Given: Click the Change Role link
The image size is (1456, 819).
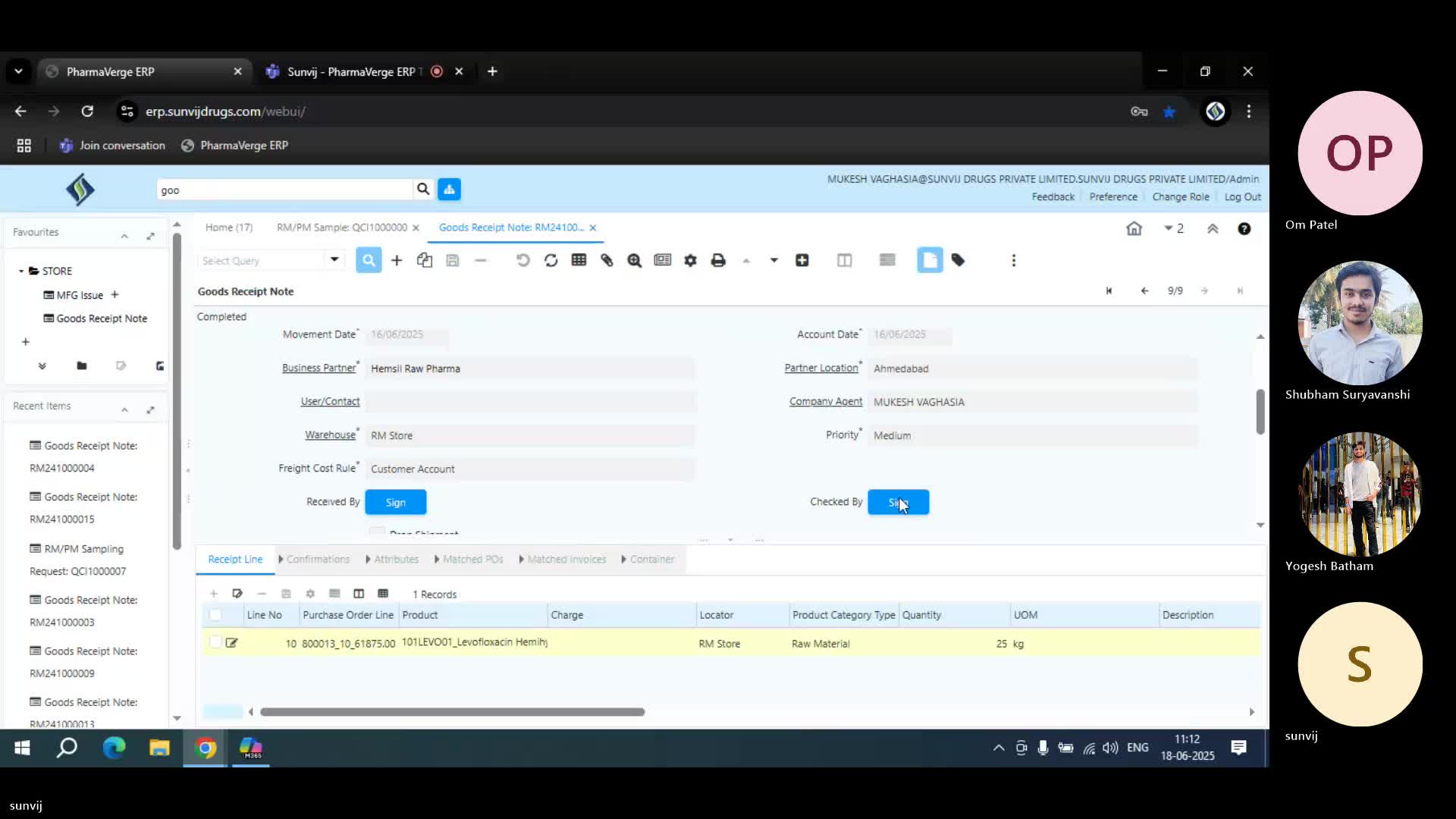Looking at the screenshot, I should click(x=1181, y=197).
